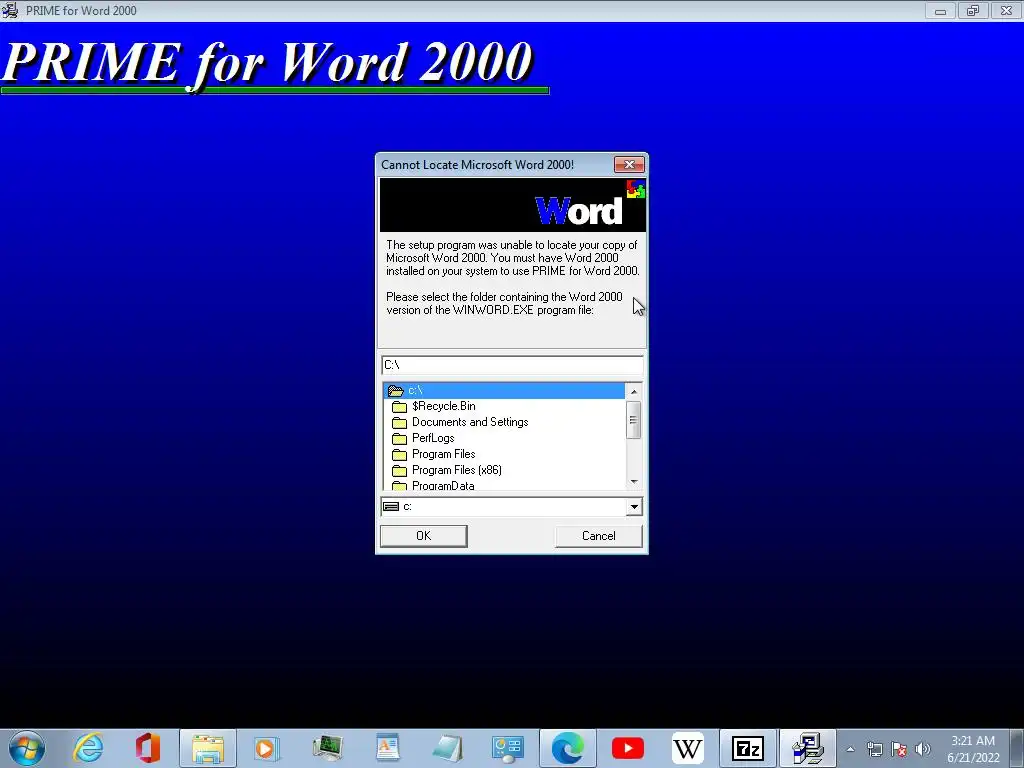1024x768 pixels.
Task: Show hidden system tray icons
Action: pos(850,749)
